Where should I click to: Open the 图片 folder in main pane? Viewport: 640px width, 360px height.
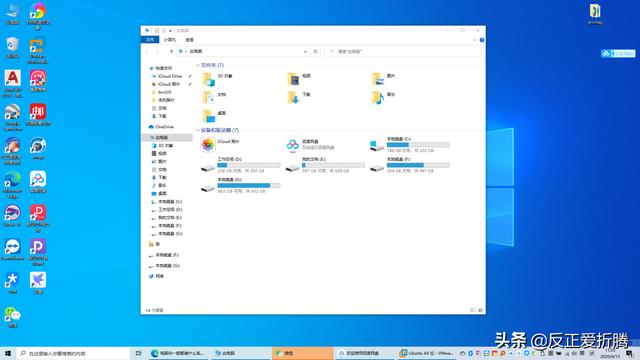[384, 79]
